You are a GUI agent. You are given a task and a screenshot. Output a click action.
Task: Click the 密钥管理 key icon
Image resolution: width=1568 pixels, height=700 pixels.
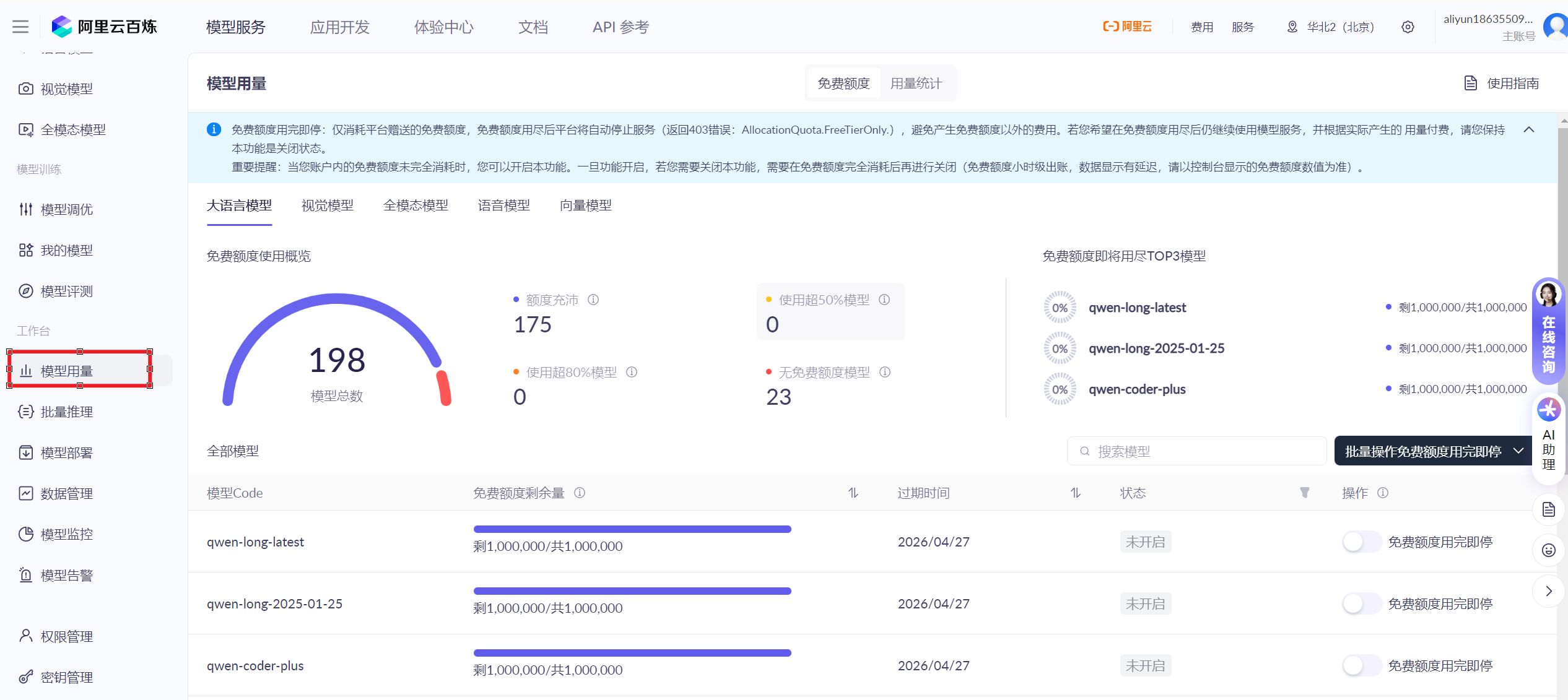[26, 677]
